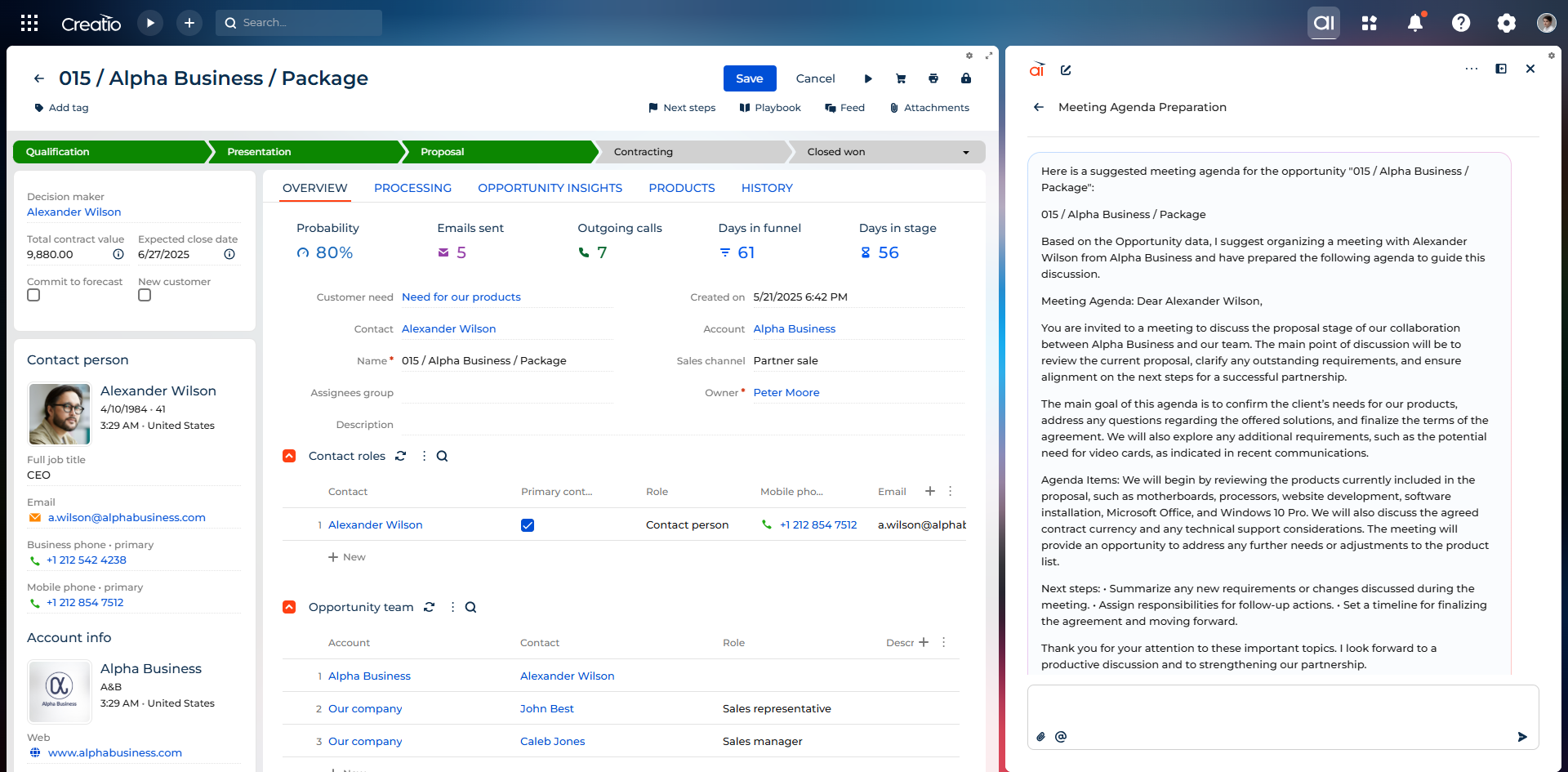Add a tag to the opportunity
Image resolution: width=1568 pixels, height=772 pixels.
[x=61, y=108]
